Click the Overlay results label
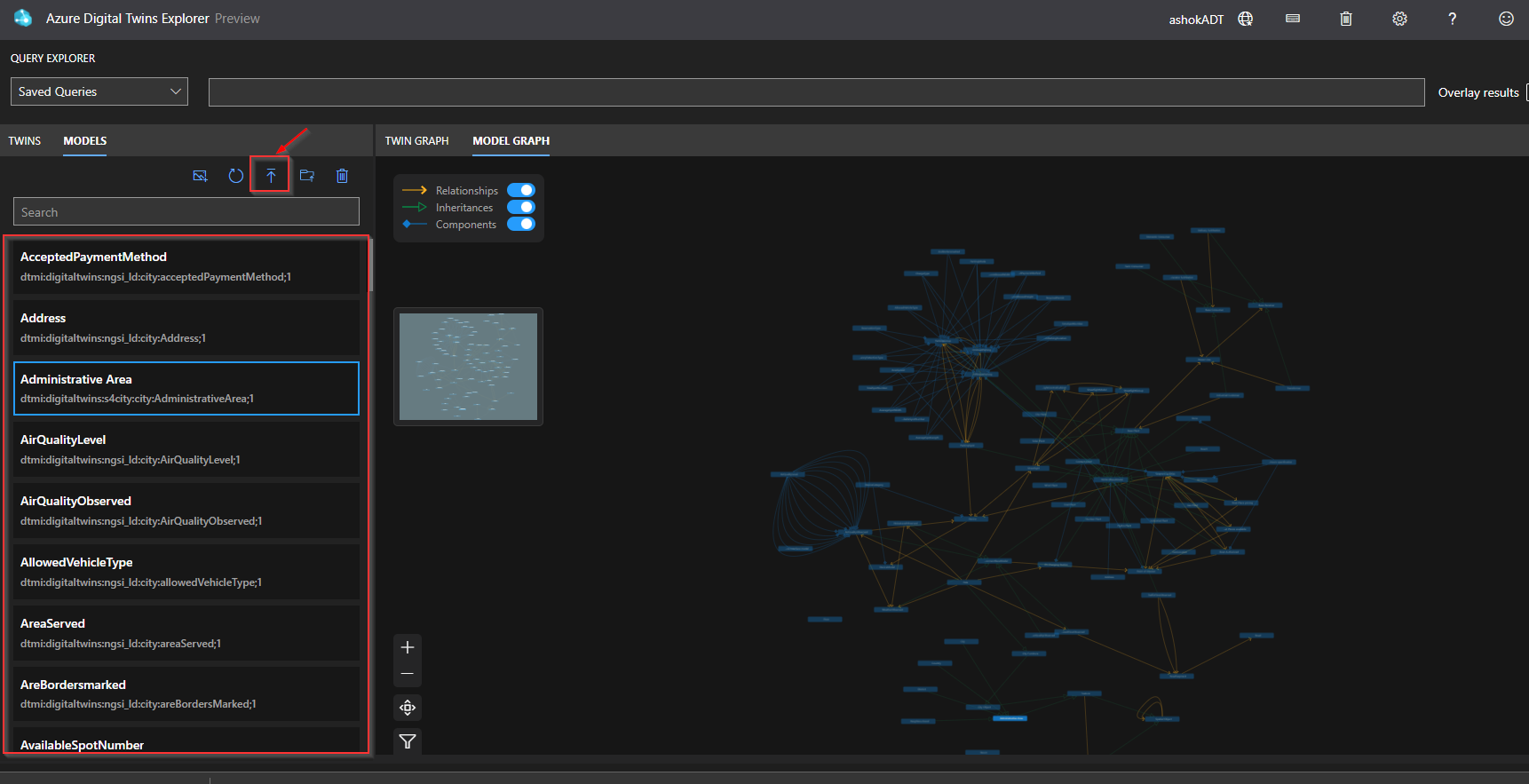This screenshot has height=784, width=1529. click(1478, 92)
